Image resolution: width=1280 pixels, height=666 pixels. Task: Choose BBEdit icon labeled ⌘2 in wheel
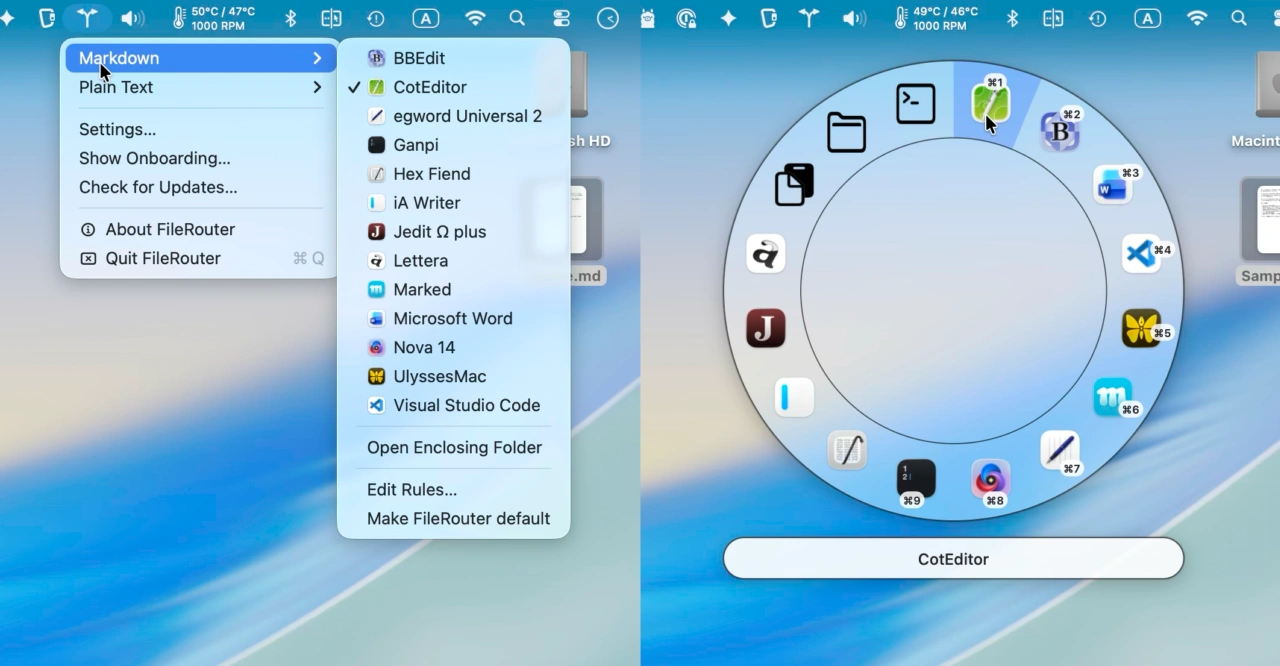pos(1060,131)
